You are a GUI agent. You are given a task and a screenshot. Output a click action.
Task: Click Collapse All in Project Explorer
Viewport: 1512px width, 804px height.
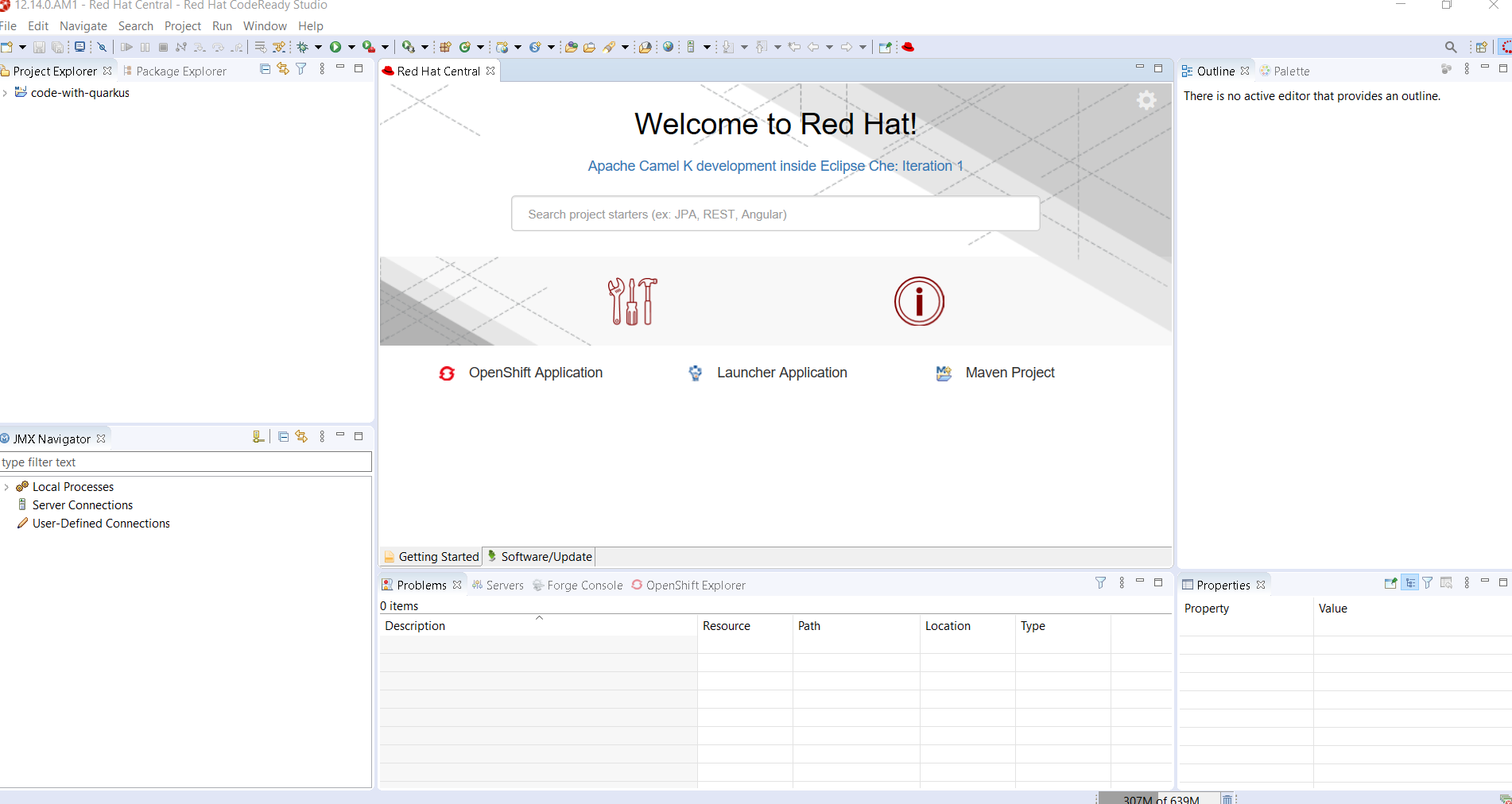pos(266,70)
